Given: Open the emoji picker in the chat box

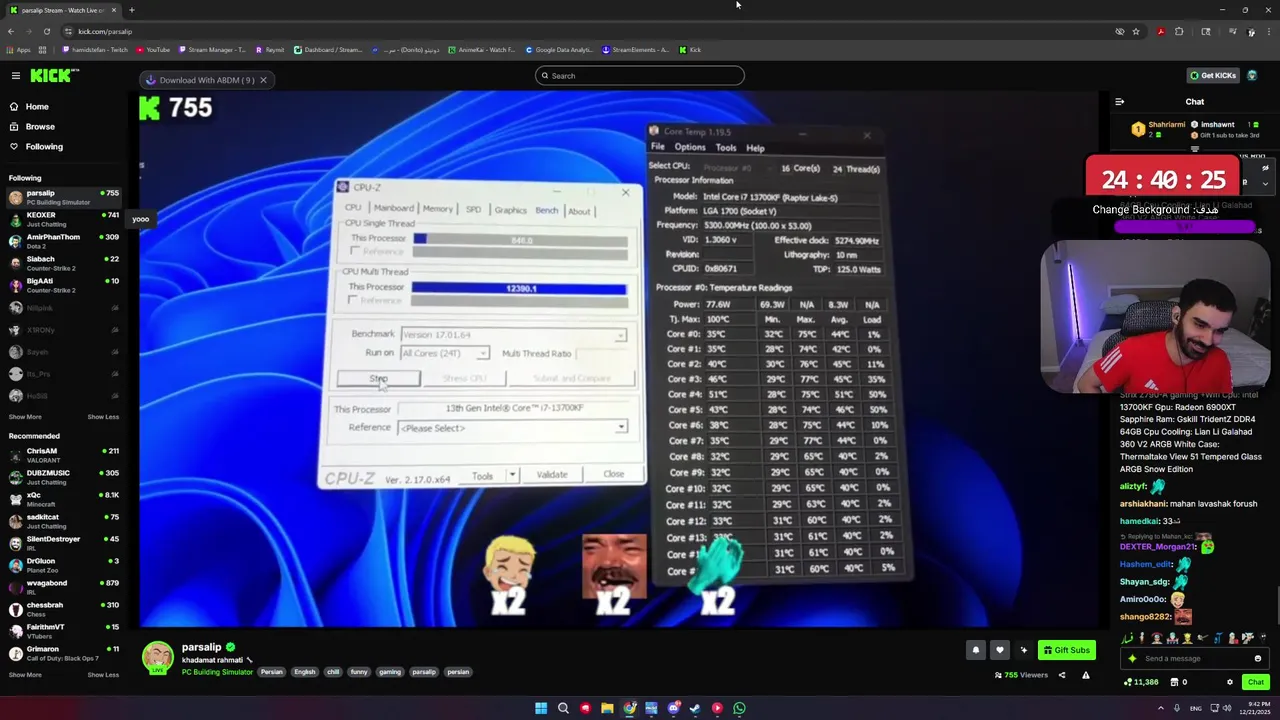Looking at the screenshot, I should (1258, 658).
